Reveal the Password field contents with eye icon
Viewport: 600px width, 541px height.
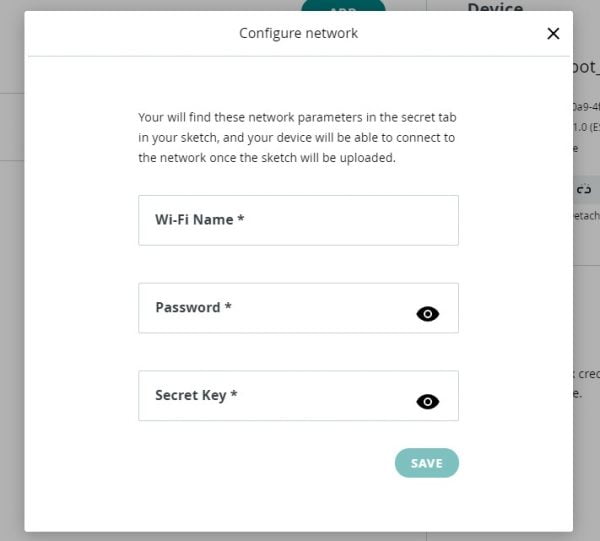click(427, 314)
